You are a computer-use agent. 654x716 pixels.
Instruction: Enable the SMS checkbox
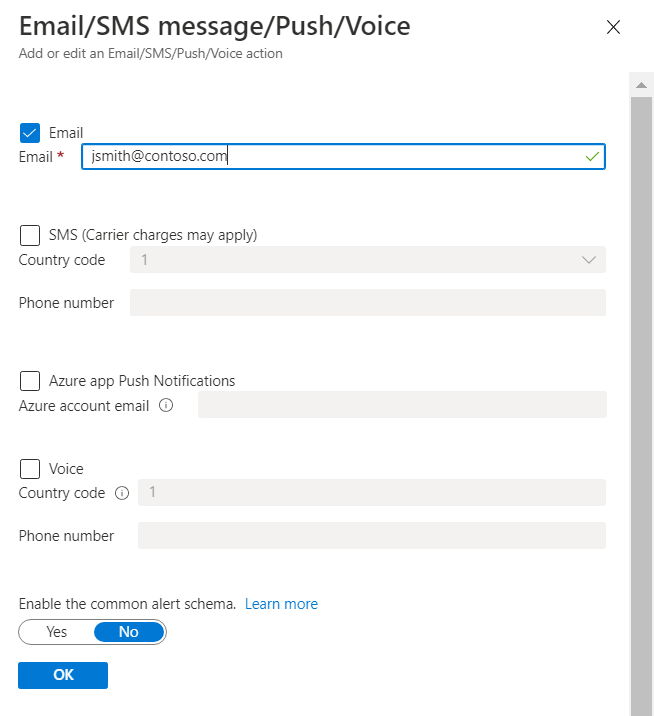30,236
